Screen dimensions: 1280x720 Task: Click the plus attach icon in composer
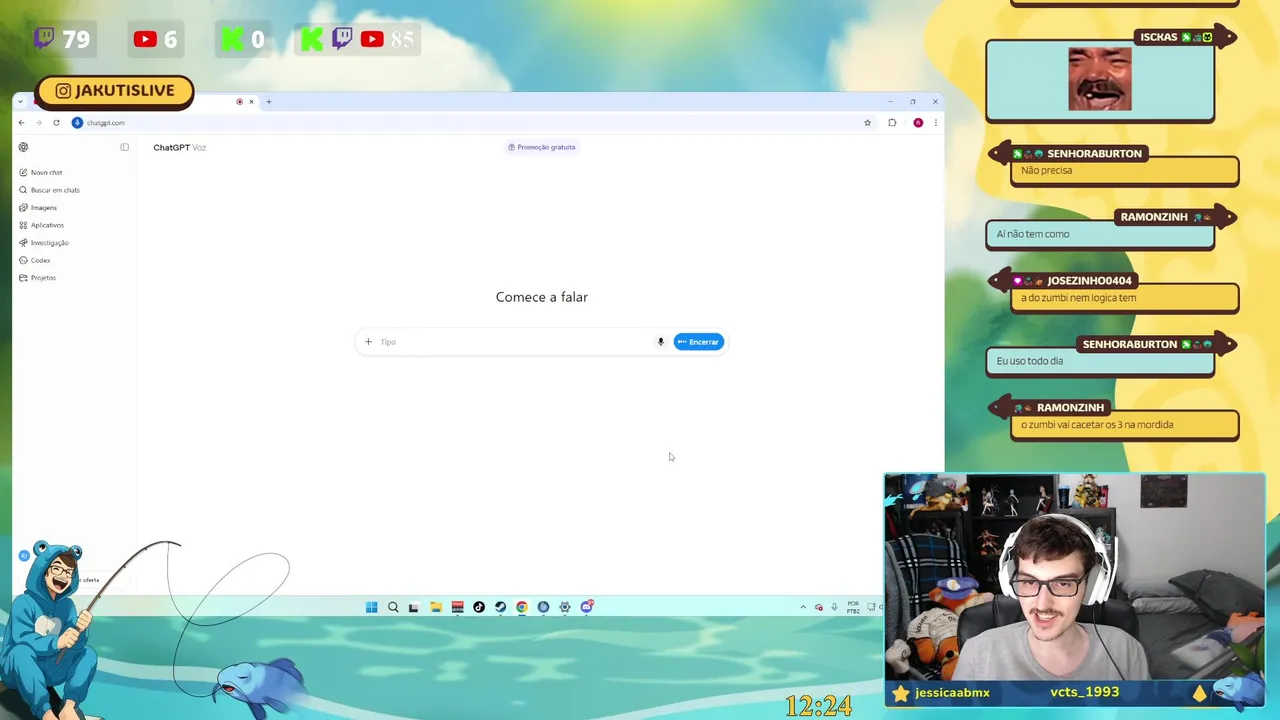368,342
